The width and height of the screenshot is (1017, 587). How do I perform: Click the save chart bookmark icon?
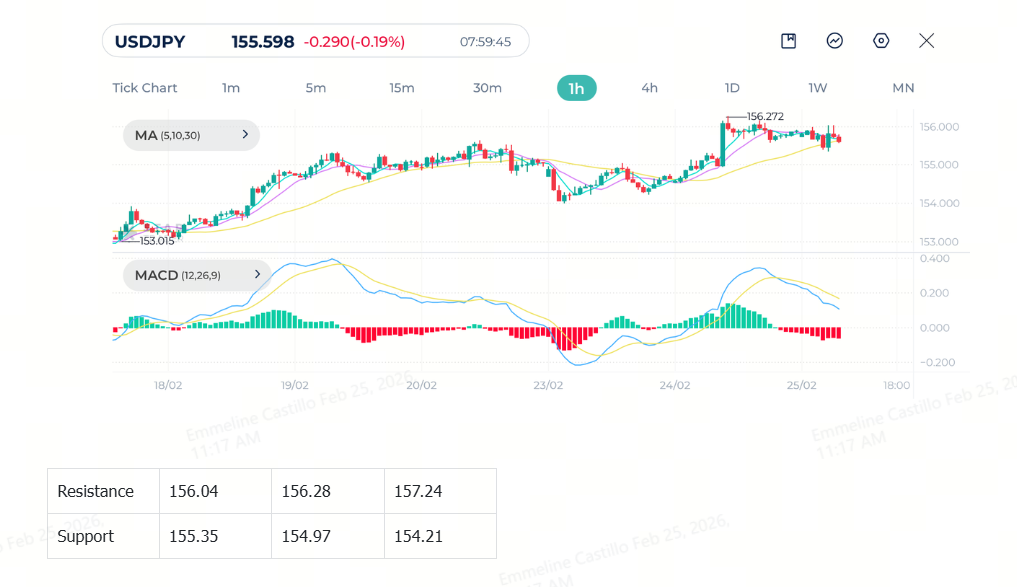[x=788, y=41]
